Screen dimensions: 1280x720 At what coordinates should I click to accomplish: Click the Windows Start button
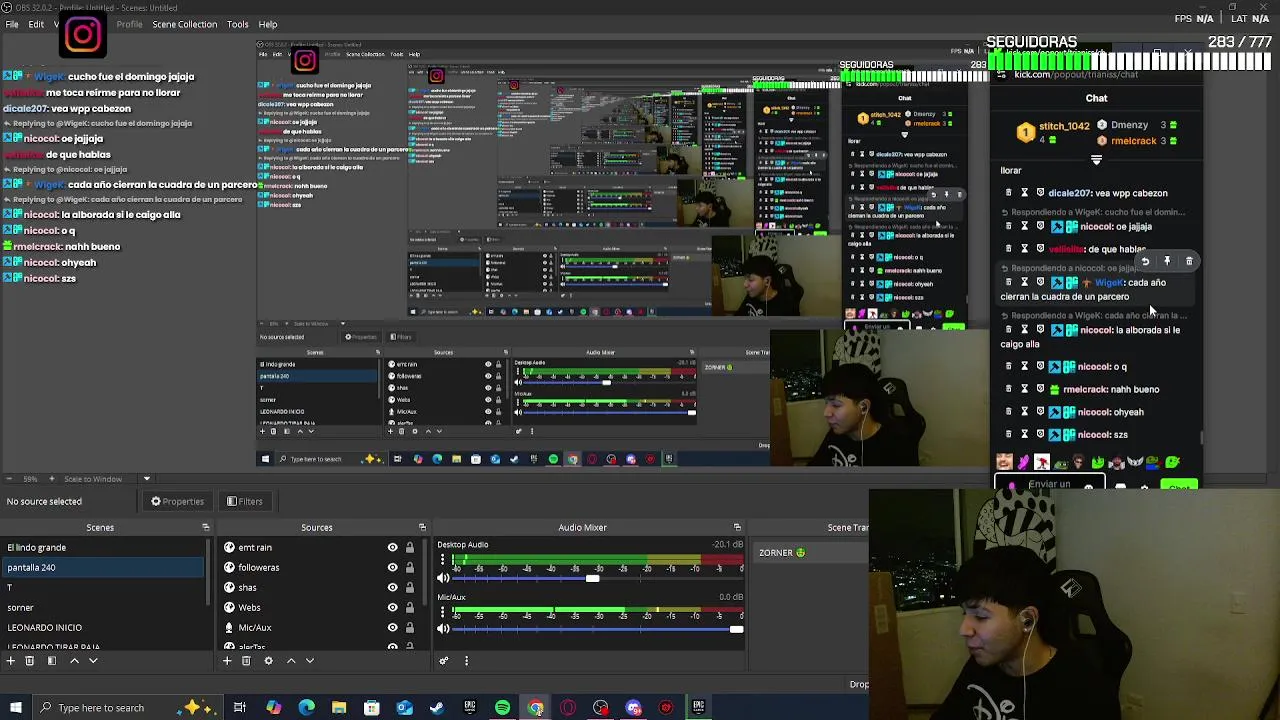click(15, 708)
